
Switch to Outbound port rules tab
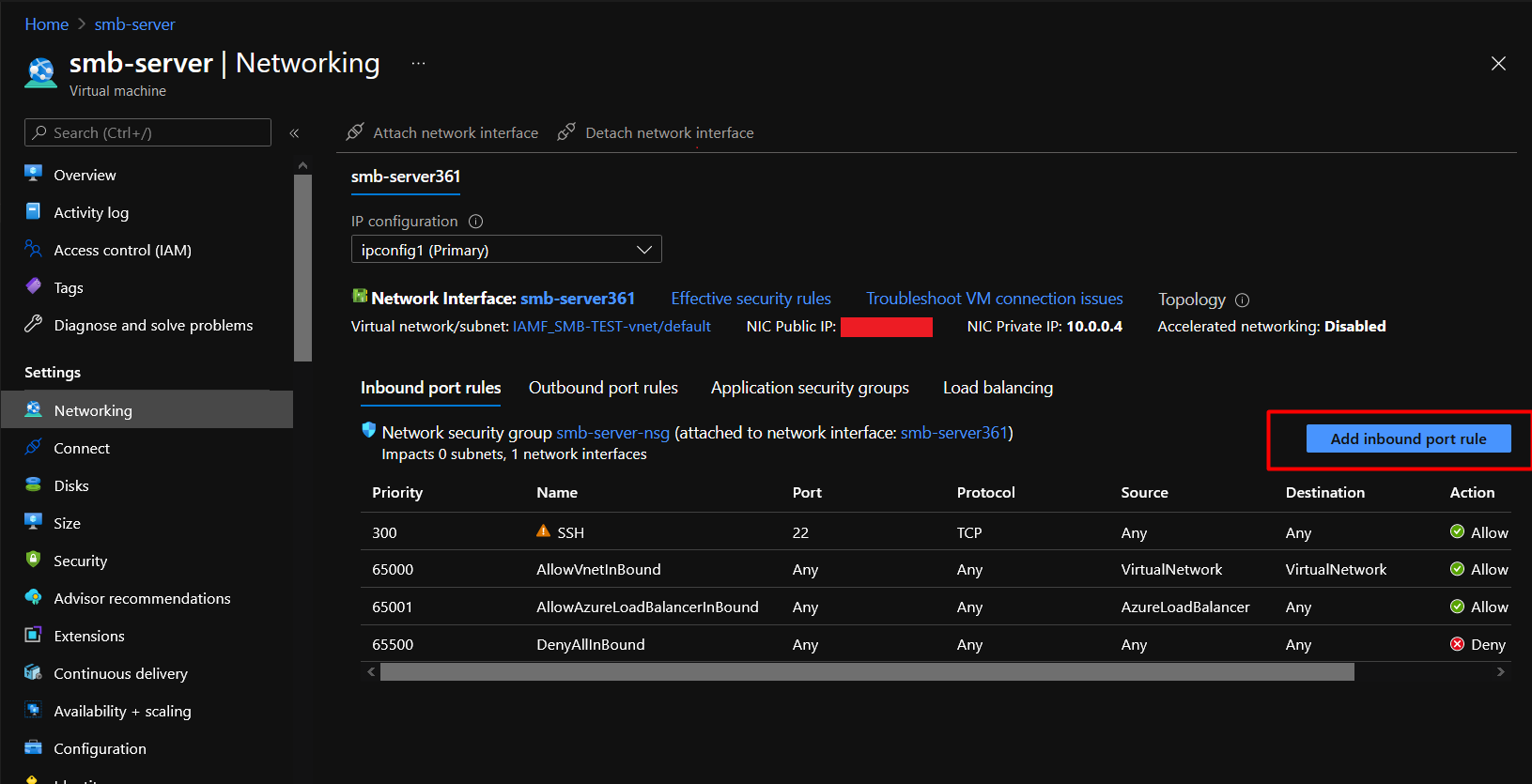[603, 388]
